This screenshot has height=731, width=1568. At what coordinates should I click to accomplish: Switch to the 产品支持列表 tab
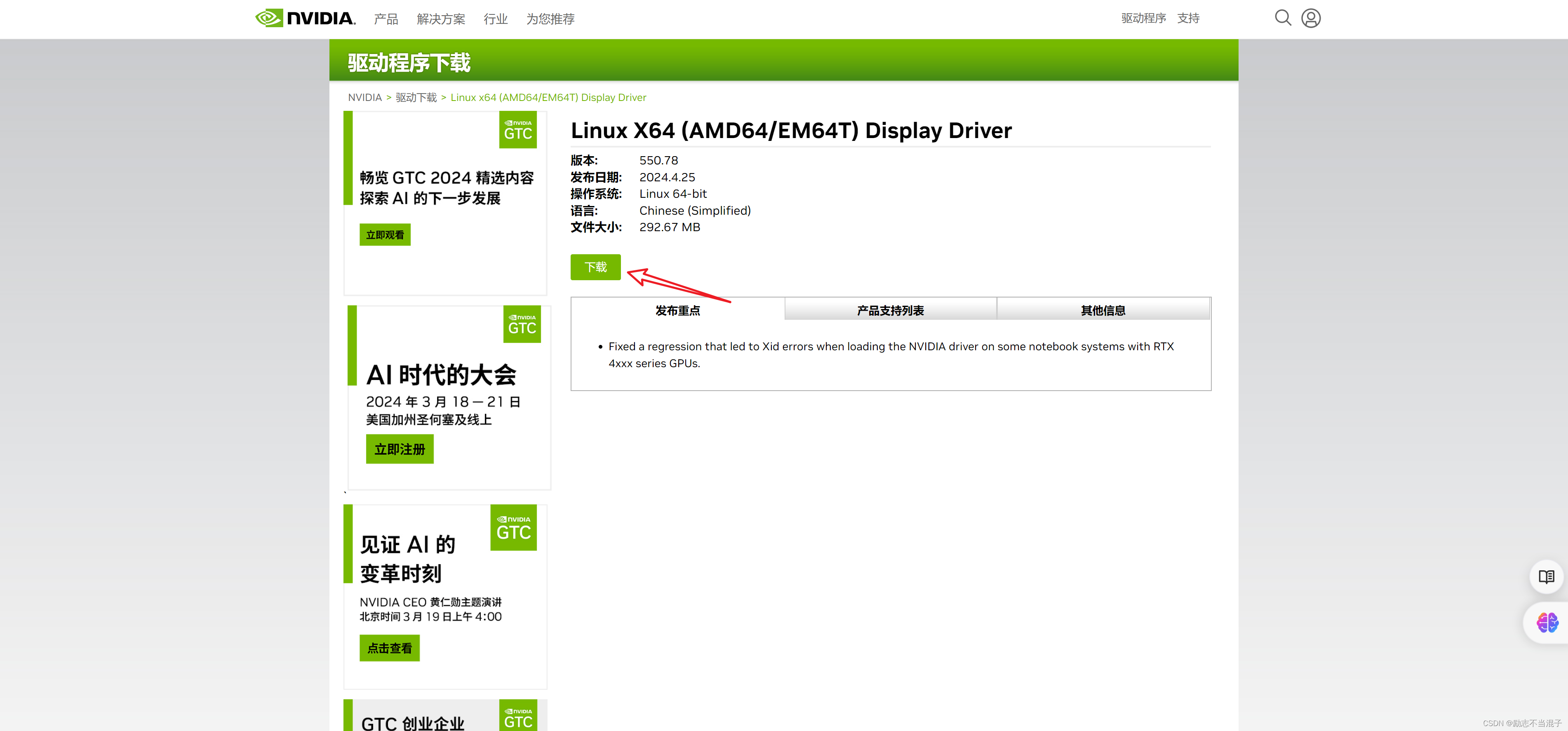click(x=890, y=310)
